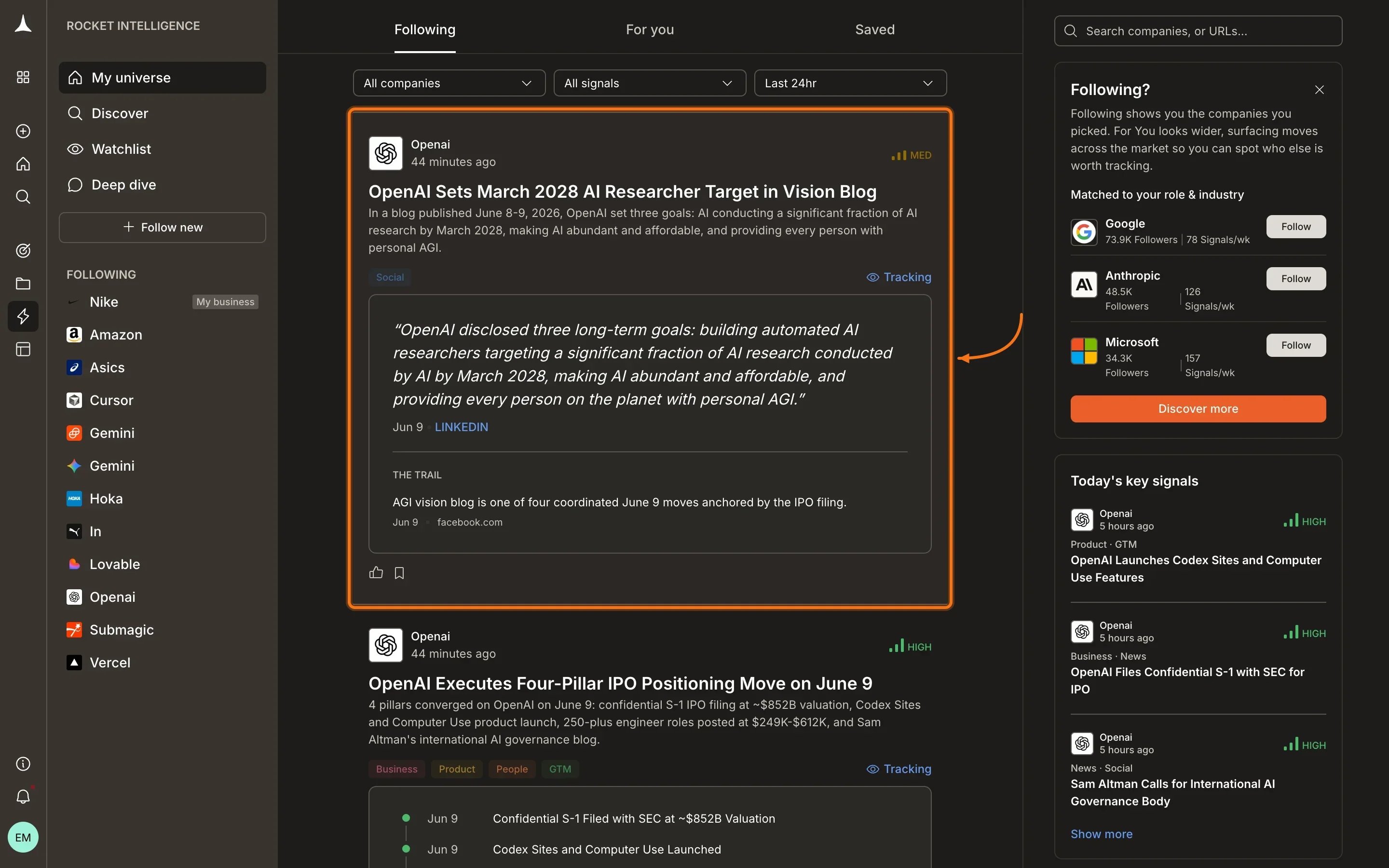1389x868 pixels.
Task: Open 'OpenAI Sets March 2028 AI Researcher Target' headline
Action: (x=623, y=192)
